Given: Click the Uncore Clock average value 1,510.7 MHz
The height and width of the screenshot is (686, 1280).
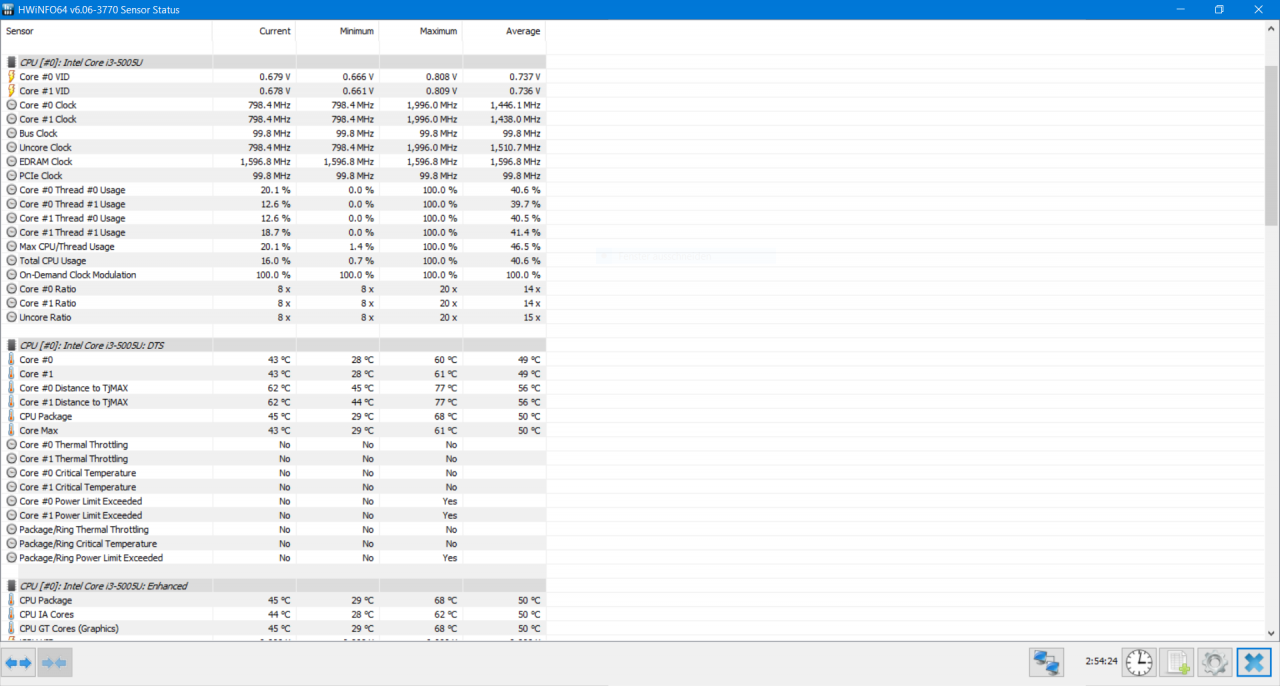Looking at the screenshot, I should point(516,147).
